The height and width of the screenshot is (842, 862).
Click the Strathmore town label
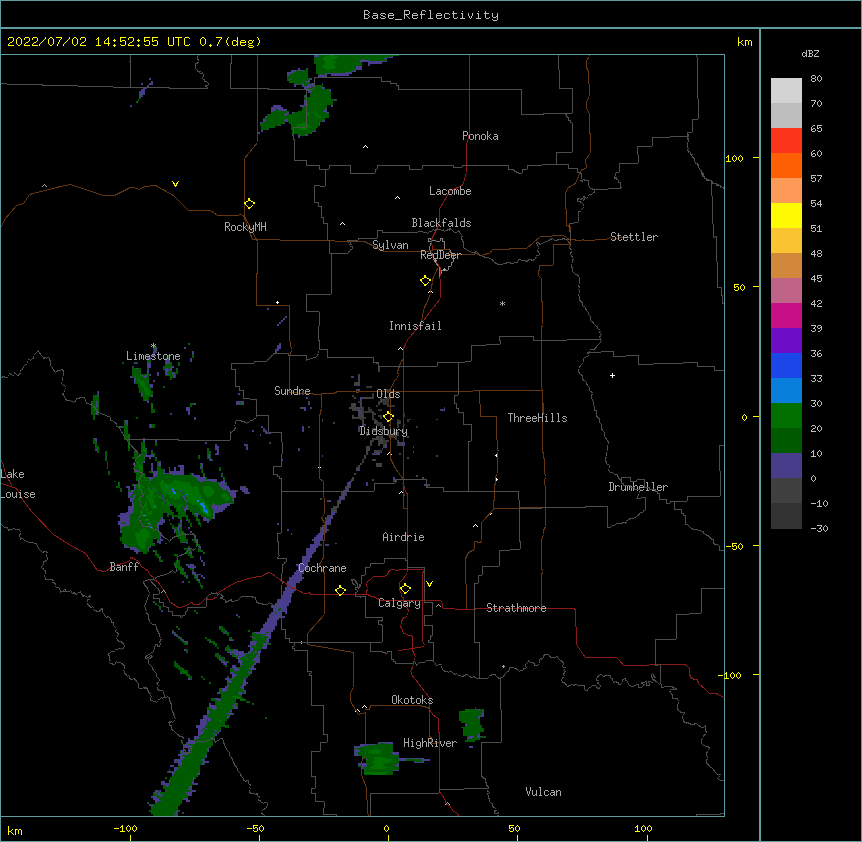(516, 608)
